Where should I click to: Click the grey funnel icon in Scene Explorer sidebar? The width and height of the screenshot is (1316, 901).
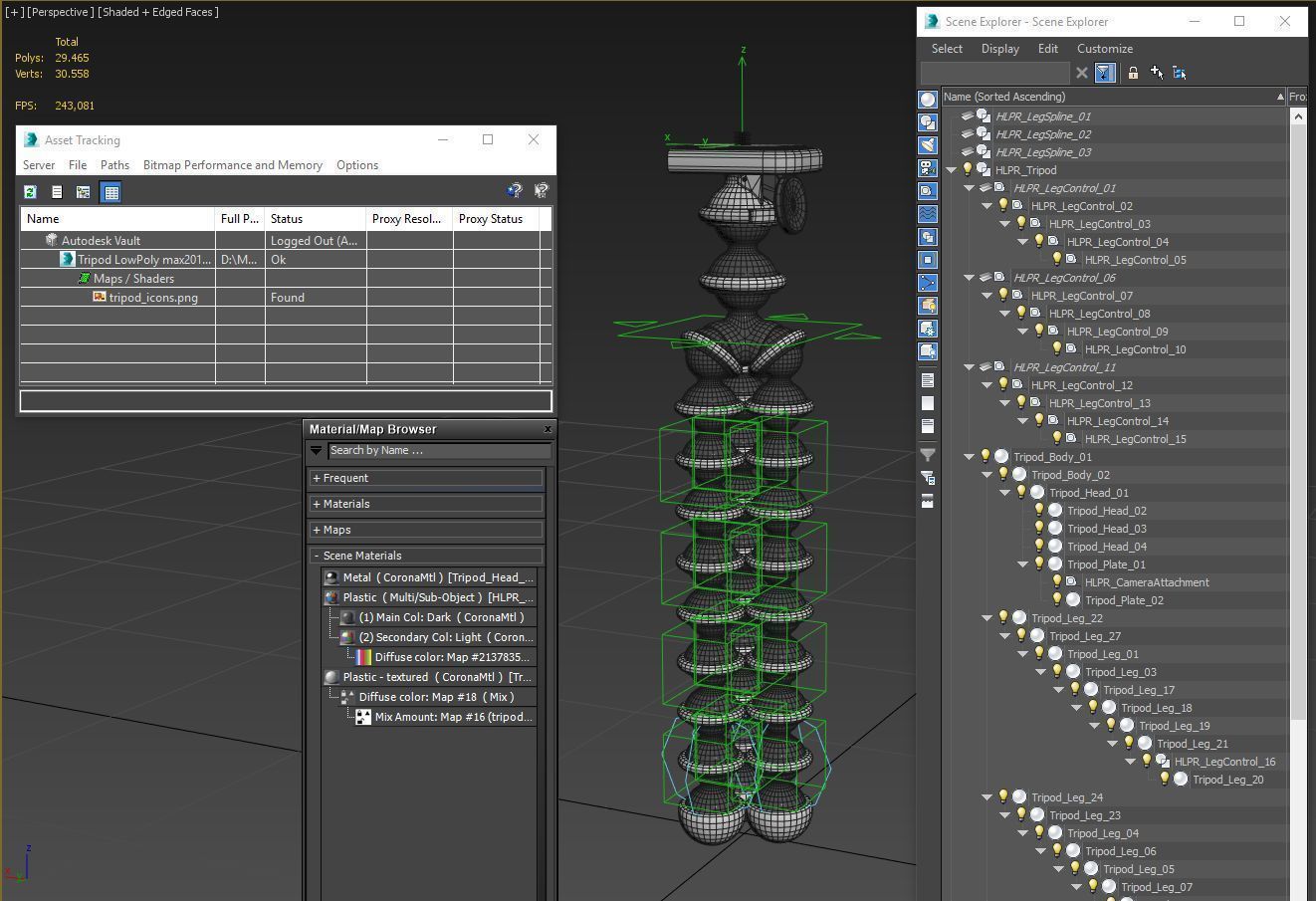928,455
